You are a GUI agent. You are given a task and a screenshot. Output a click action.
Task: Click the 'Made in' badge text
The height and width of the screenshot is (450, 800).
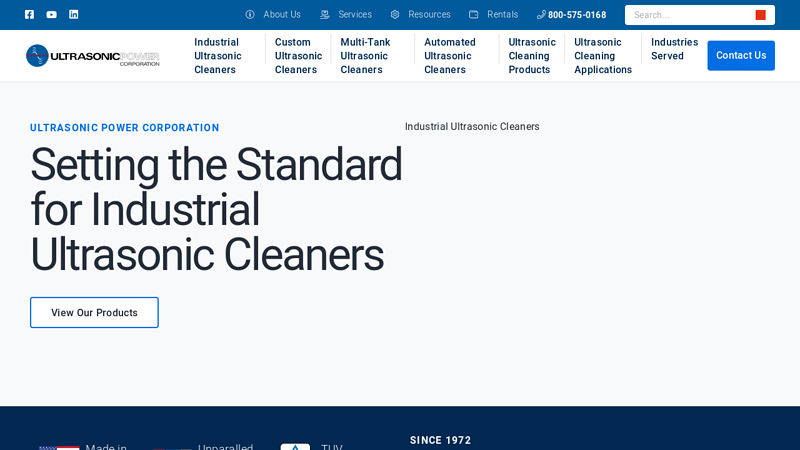click(106, 446)
